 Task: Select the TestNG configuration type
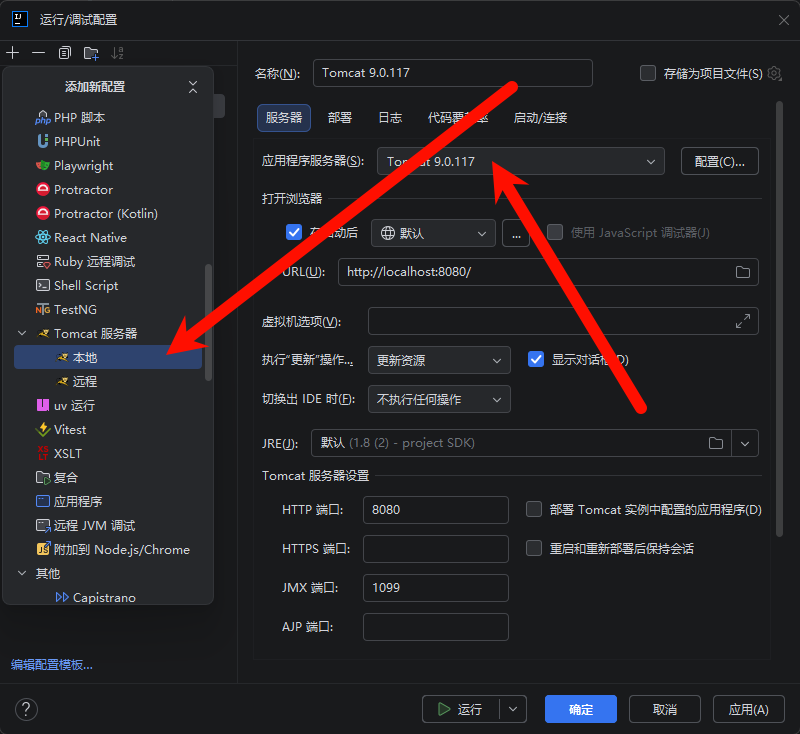point(108,310)
